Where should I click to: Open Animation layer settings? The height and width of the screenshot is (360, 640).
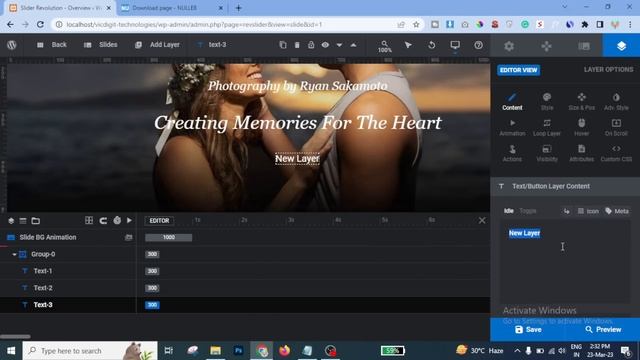(x=512, y=127)
